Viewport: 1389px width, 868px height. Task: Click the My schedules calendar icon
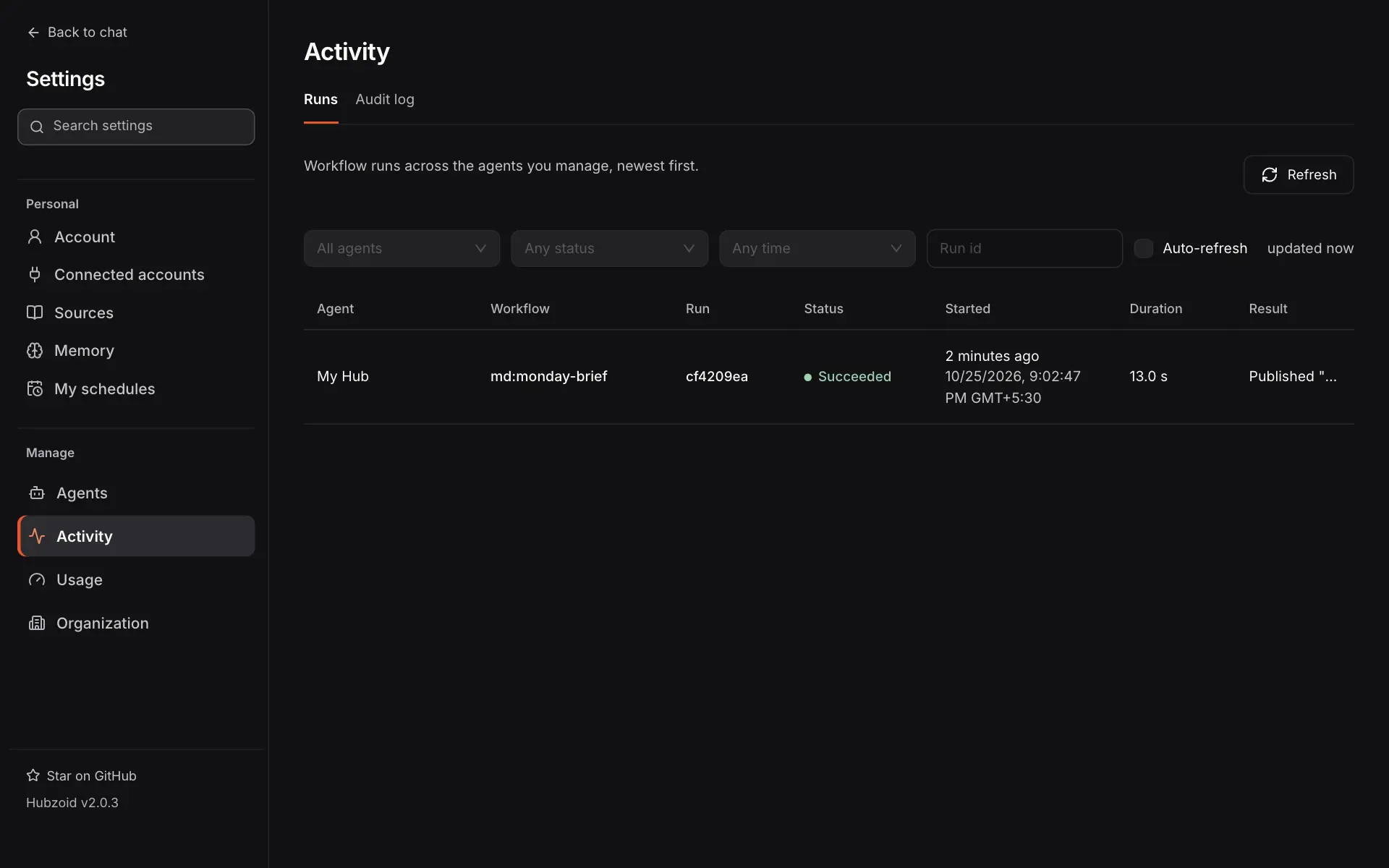coord(35,388)
